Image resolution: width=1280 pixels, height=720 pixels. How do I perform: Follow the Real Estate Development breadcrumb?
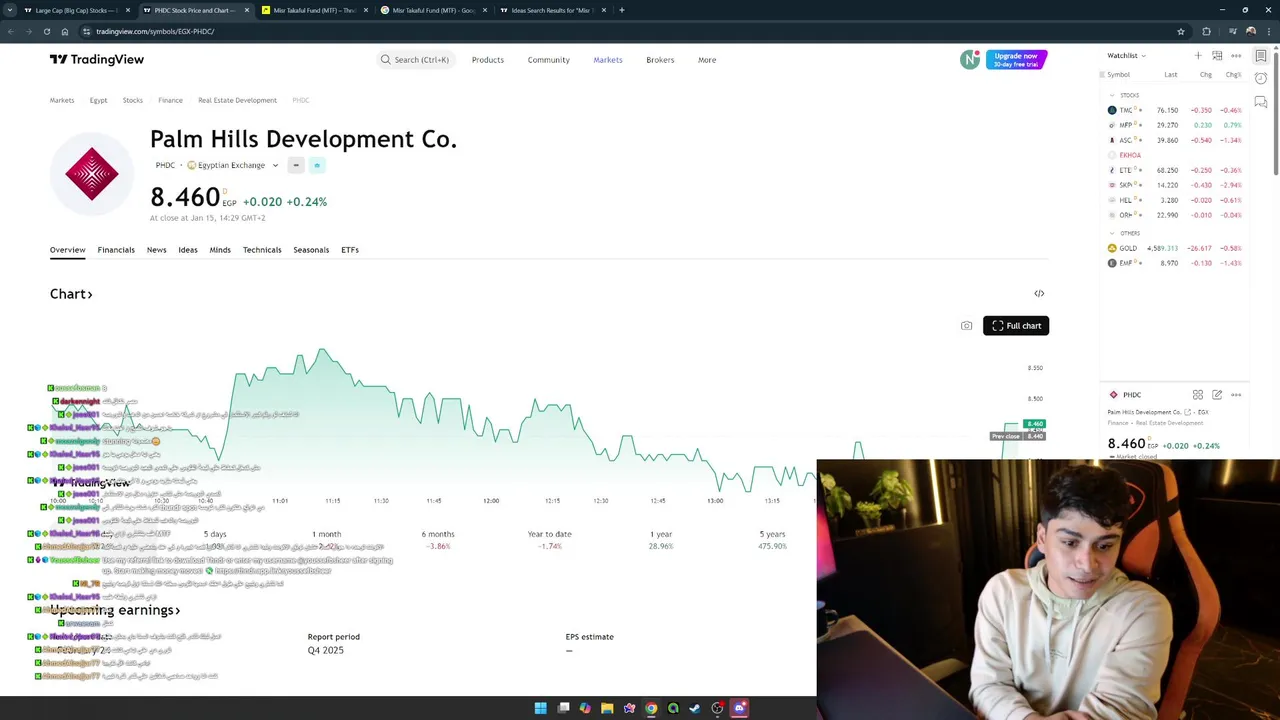click(237, 100)
